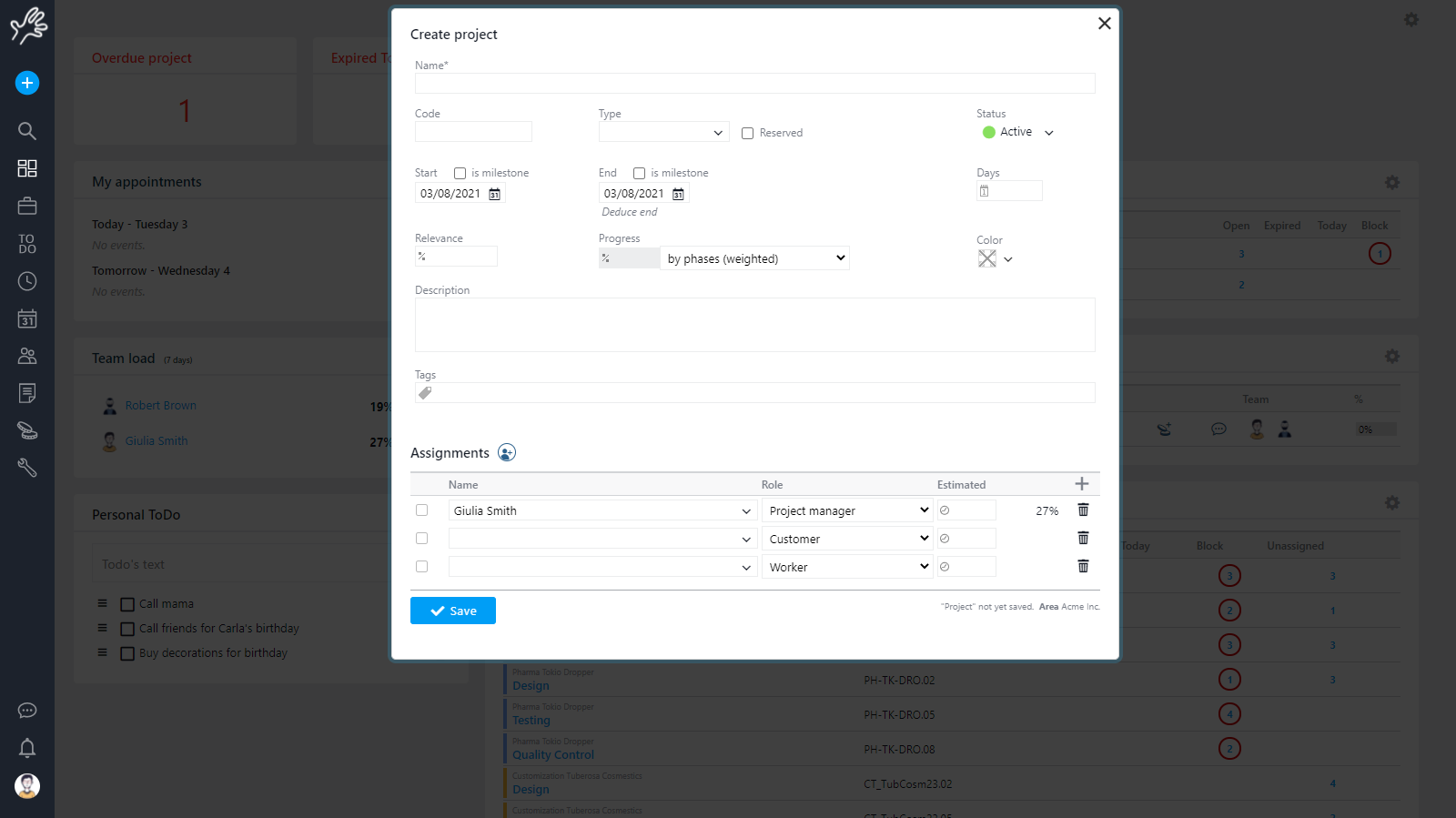Click the add assignment person icon
1456x818 pixels.
(x=507, y=453)
